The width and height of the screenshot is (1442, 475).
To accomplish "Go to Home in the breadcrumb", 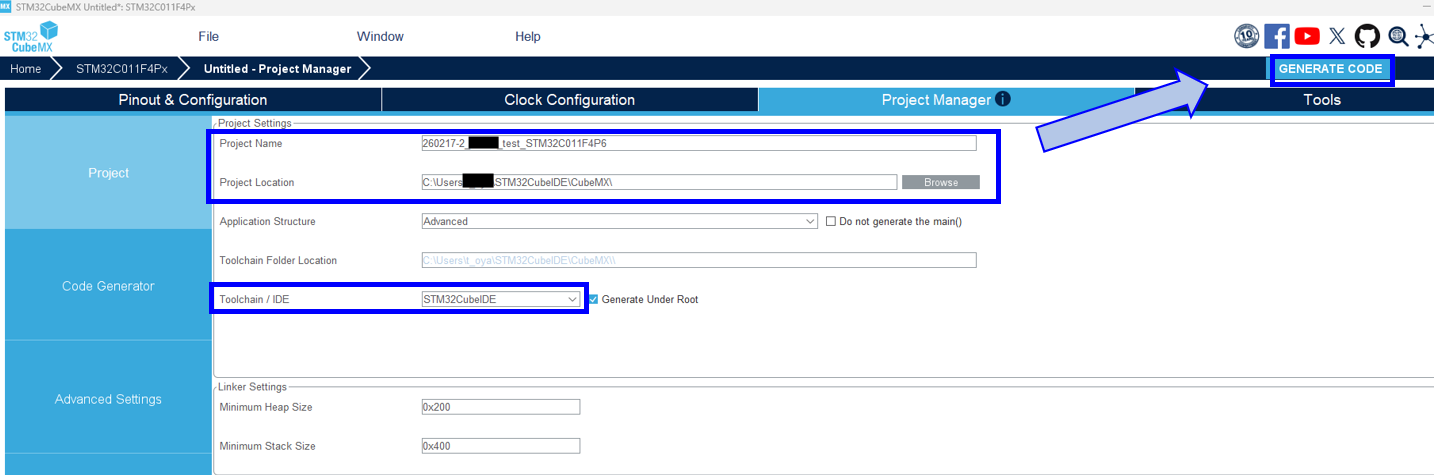I will pos(26,69).
